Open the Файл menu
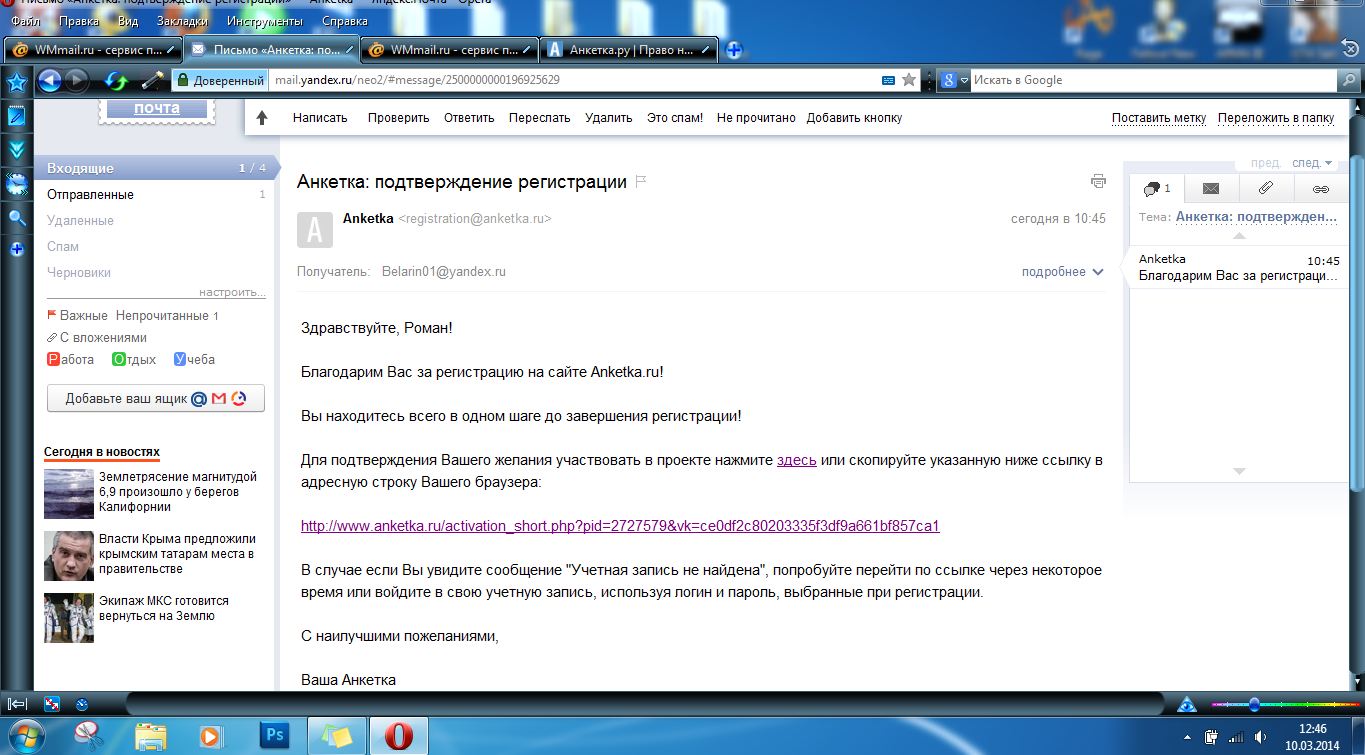1365x755 pixels. (25, 21)
